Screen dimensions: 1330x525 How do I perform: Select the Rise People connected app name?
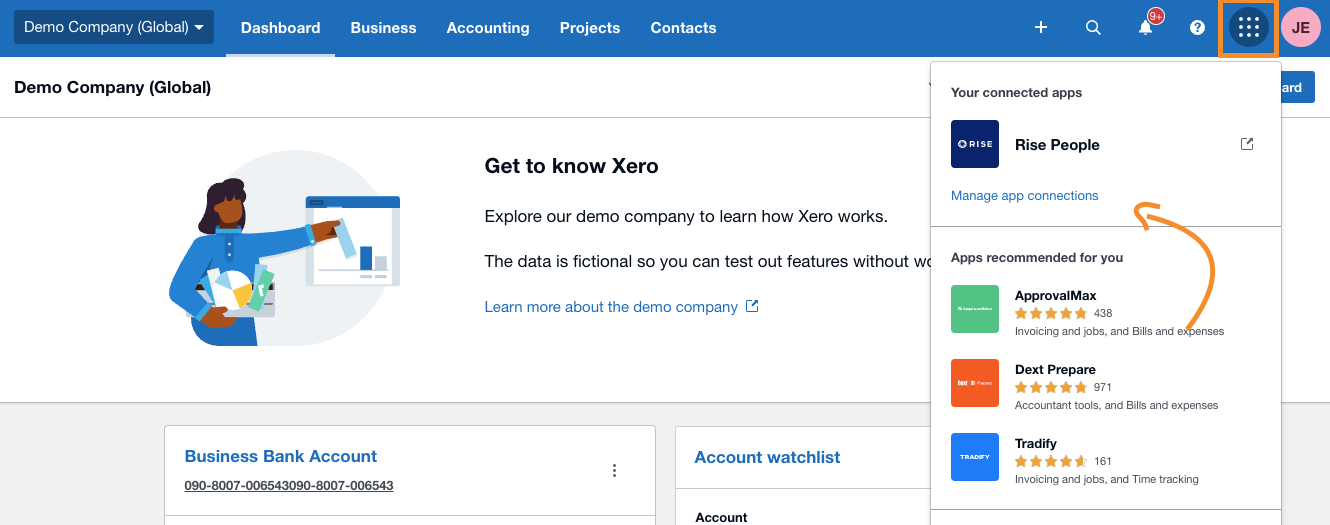(1057, 145)
